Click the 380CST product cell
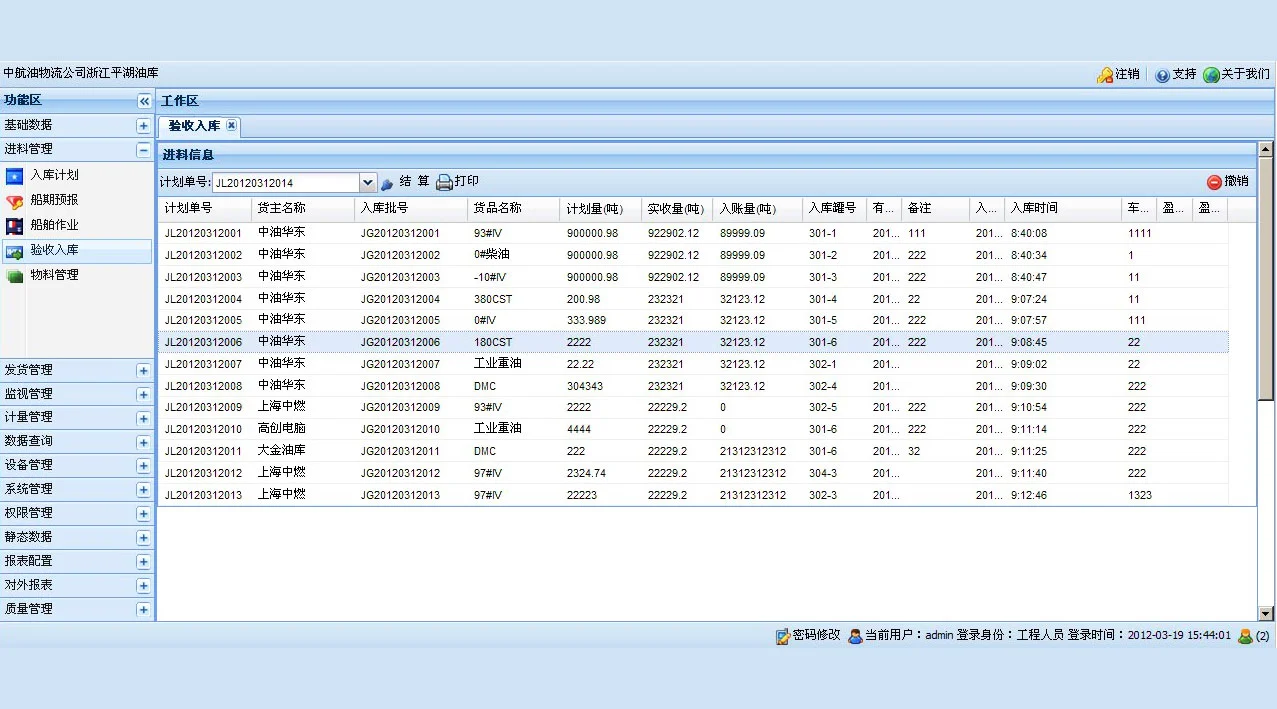This screenshot has height=709, width=1277. (x=493, y=299)
